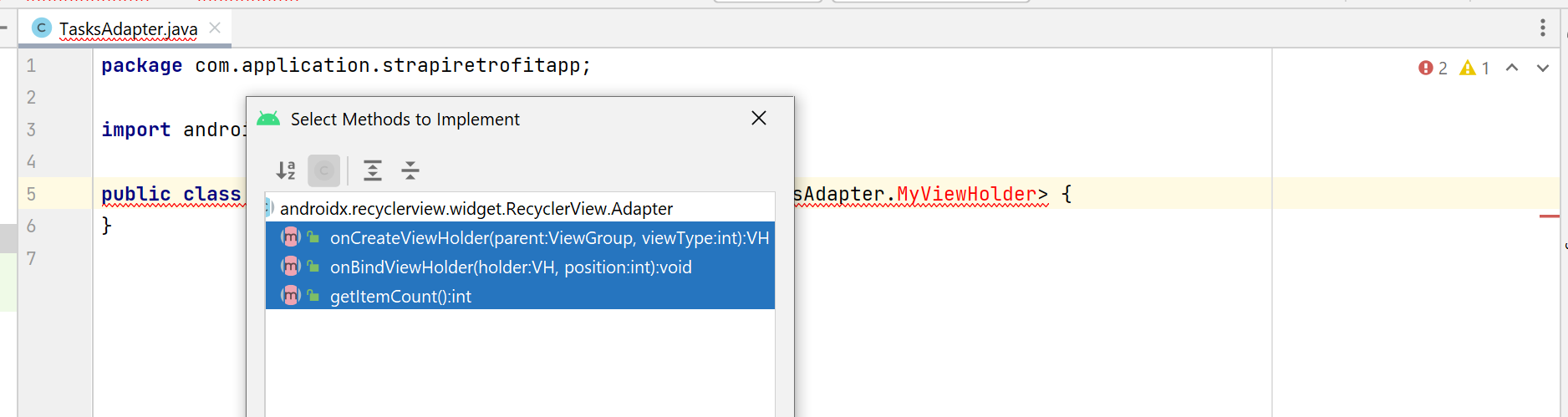Screen dimensions: 1568x417
Task: Click the warnings count indicator
Action: (x=1474, y=69)
